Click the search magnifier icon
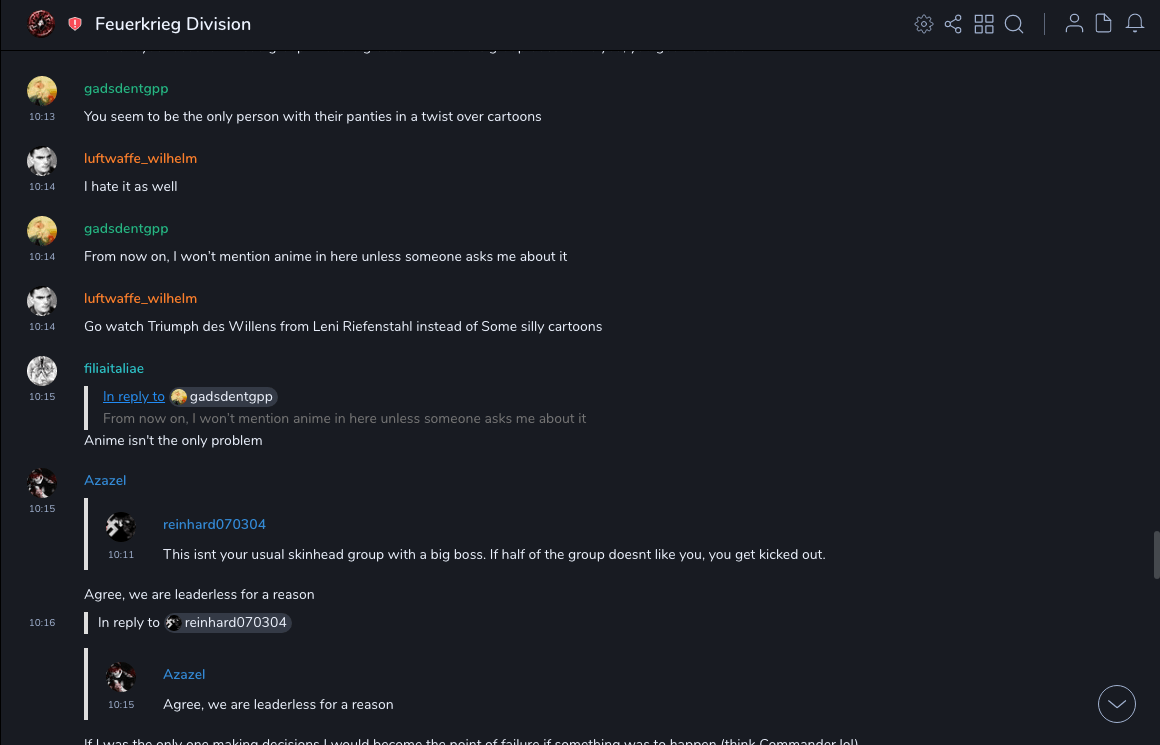Screen dimensions: 1160x745 click(x=1014, y=24)
